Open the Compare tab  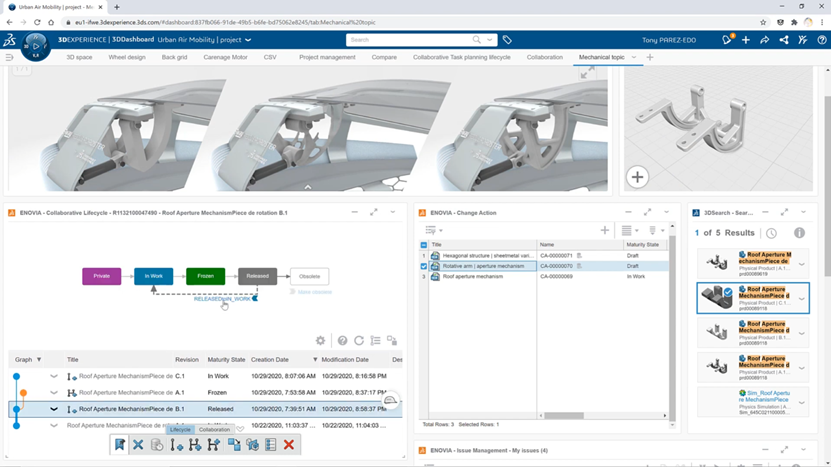[x=384, y=57]
